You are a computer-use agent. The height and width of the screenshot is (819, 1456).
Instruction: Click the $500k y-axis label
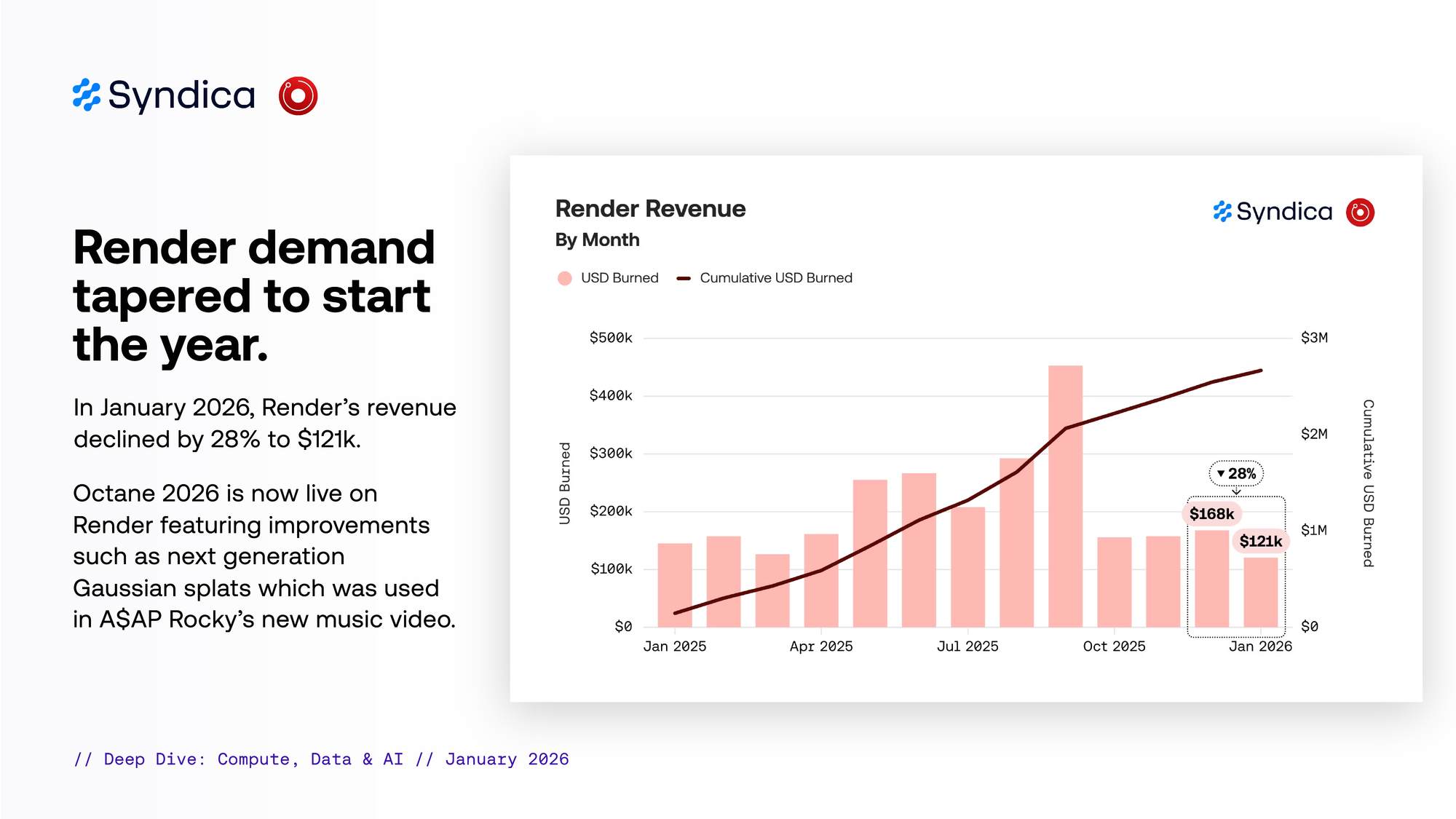610,338
